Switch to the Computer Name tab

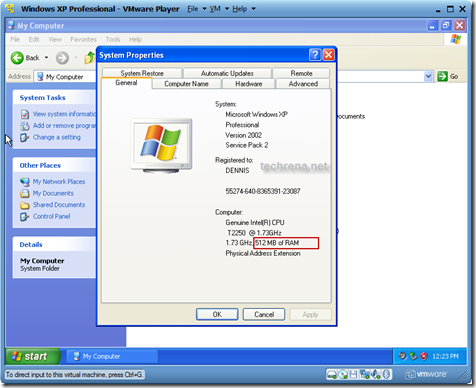[186, 84]
